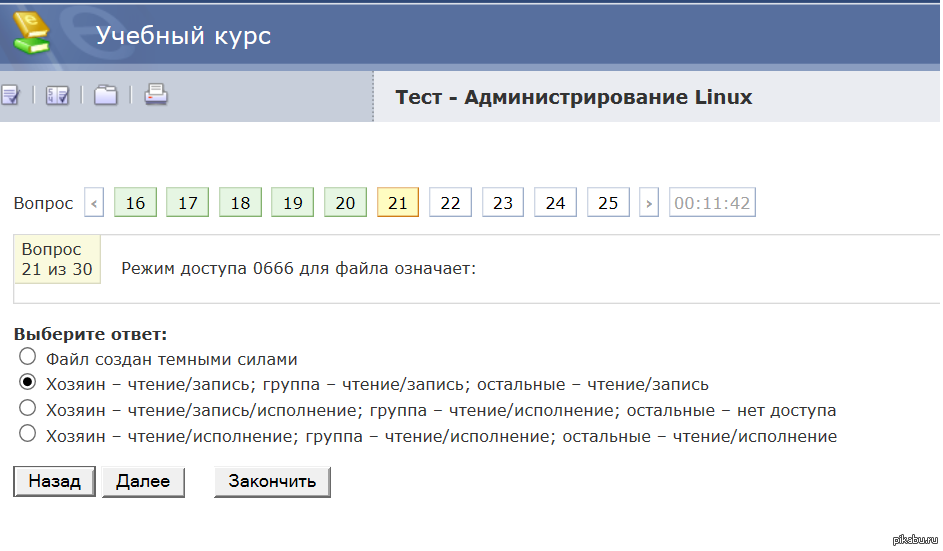The image size is (943, 551).
Task: Show next question numbers with right arrow
Action: 649,203
